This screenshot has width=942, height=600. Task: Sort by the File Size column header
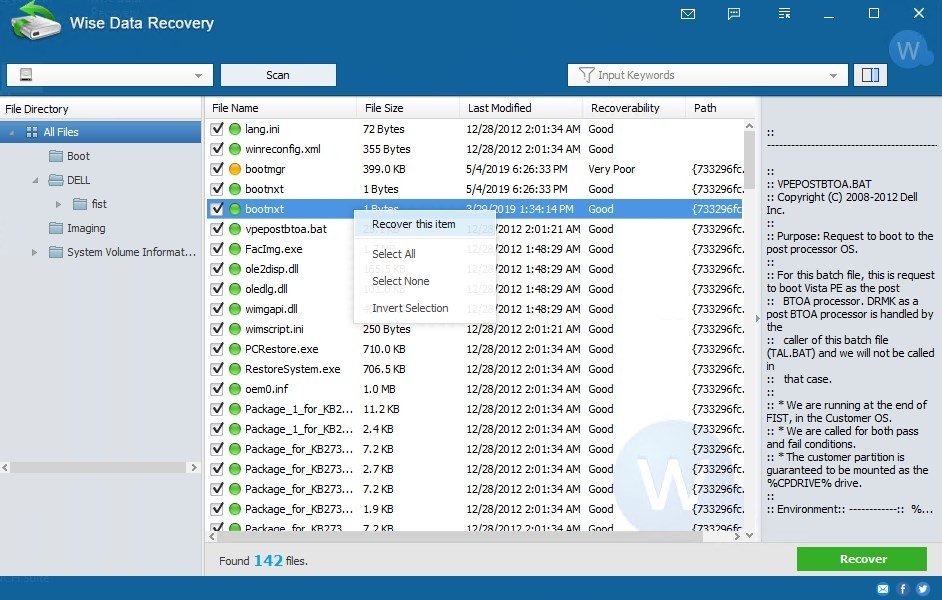[x=407, y=108]
